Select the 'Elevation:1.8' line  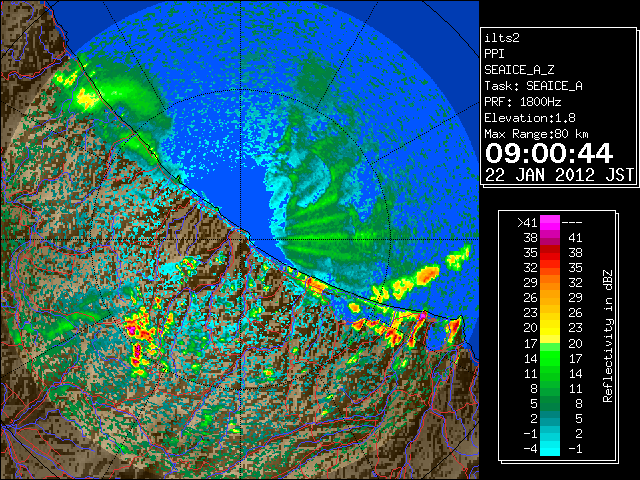(530, 118)
